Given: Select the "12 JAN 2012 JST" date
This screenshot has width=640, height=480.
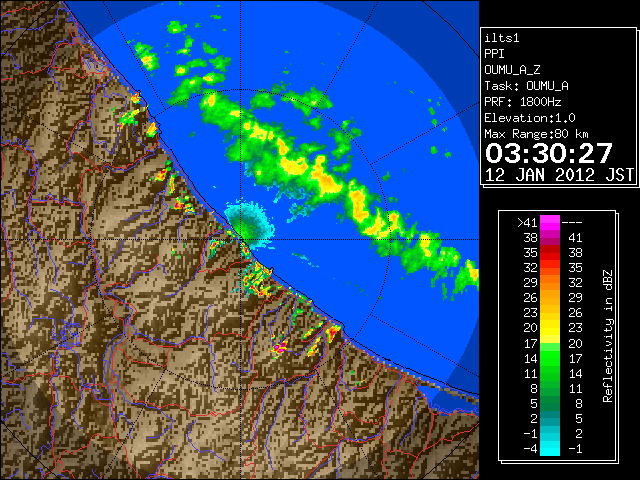Looking at the screenshot, I should (559, 175).
